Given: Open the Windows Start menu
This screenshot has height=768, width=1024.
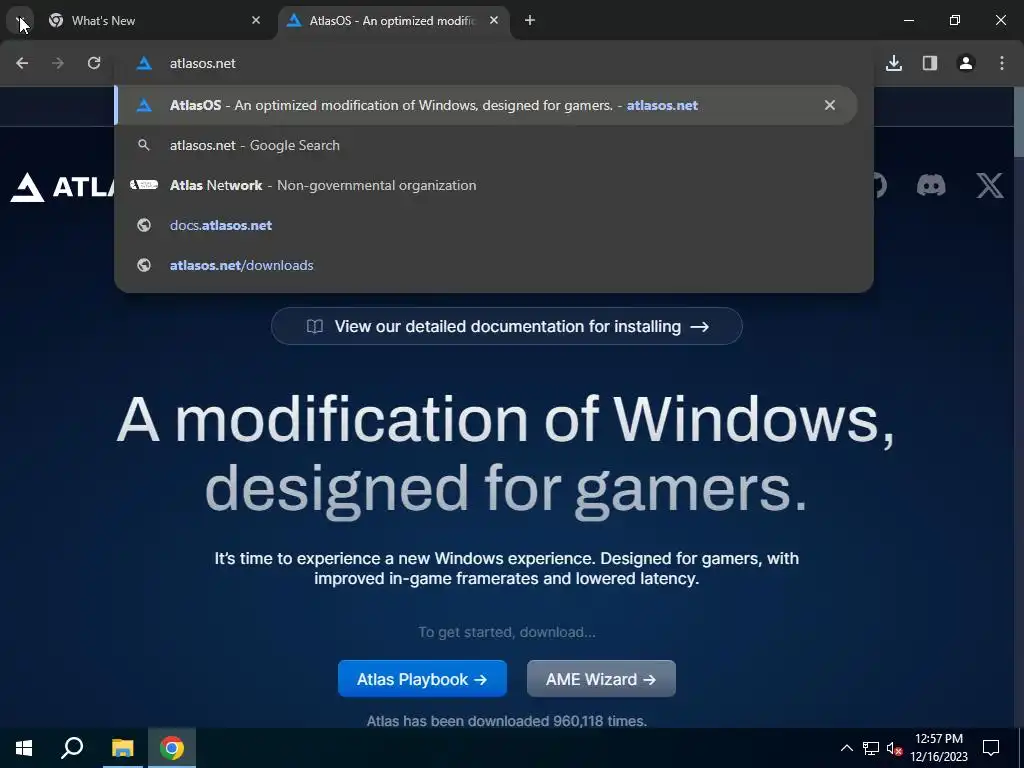Looking at the screenshot, I should (x=24, y=748).
